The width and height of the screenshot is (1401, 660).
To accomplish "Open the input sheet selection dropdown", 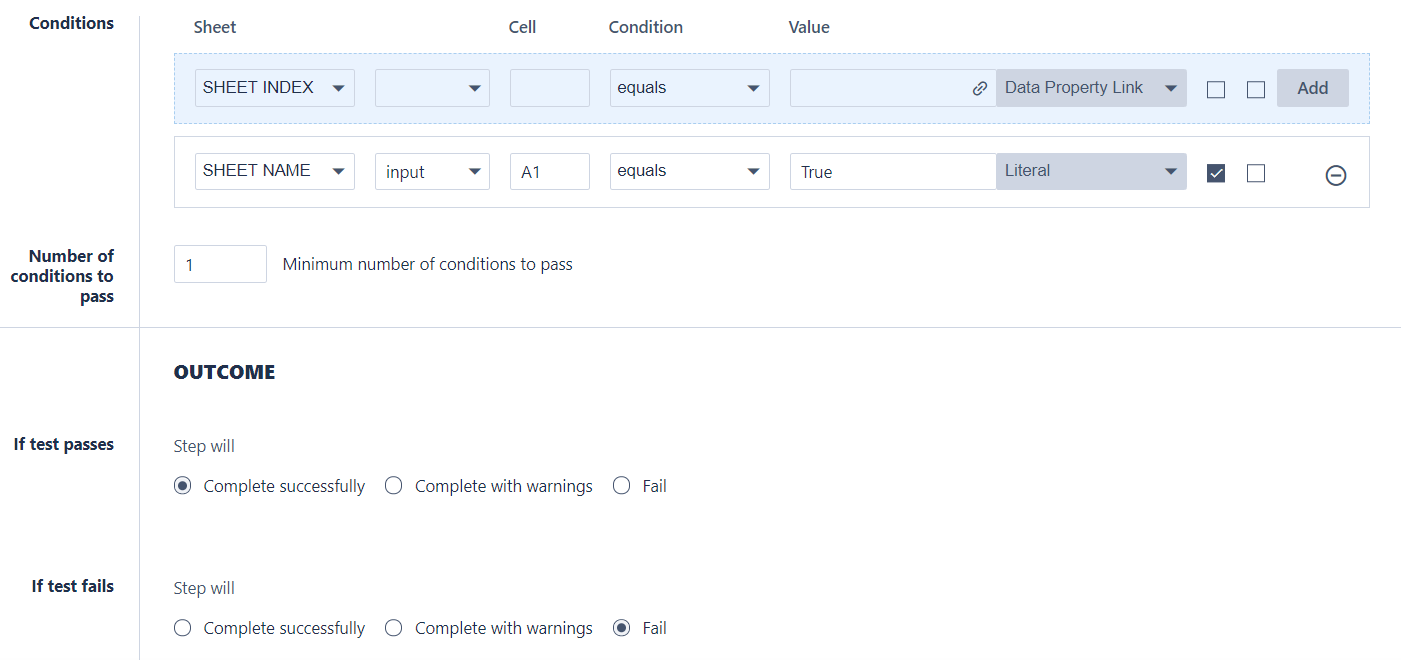I will tap(432, 171).
